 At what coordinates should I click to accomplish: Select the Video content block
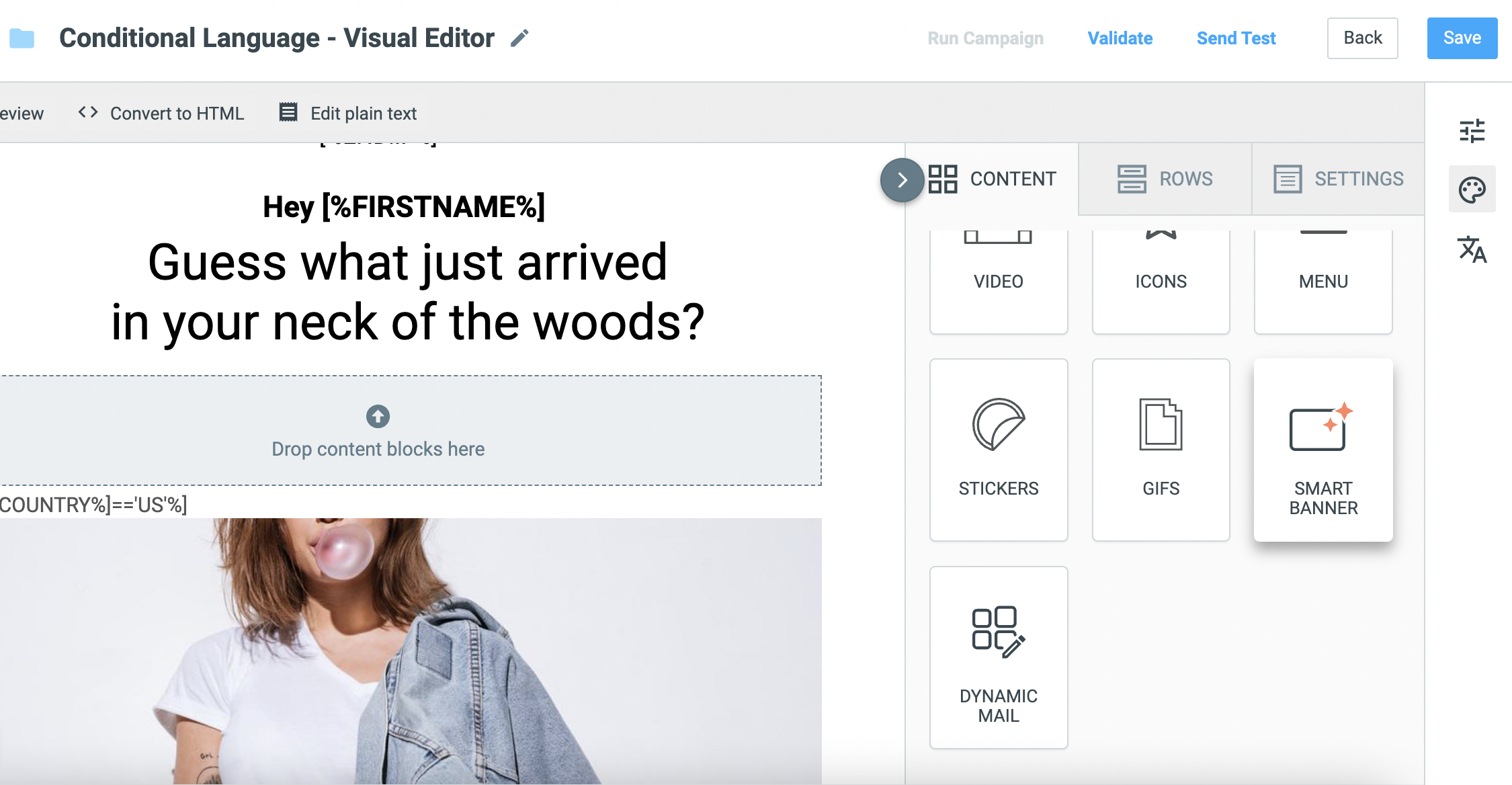999,281
